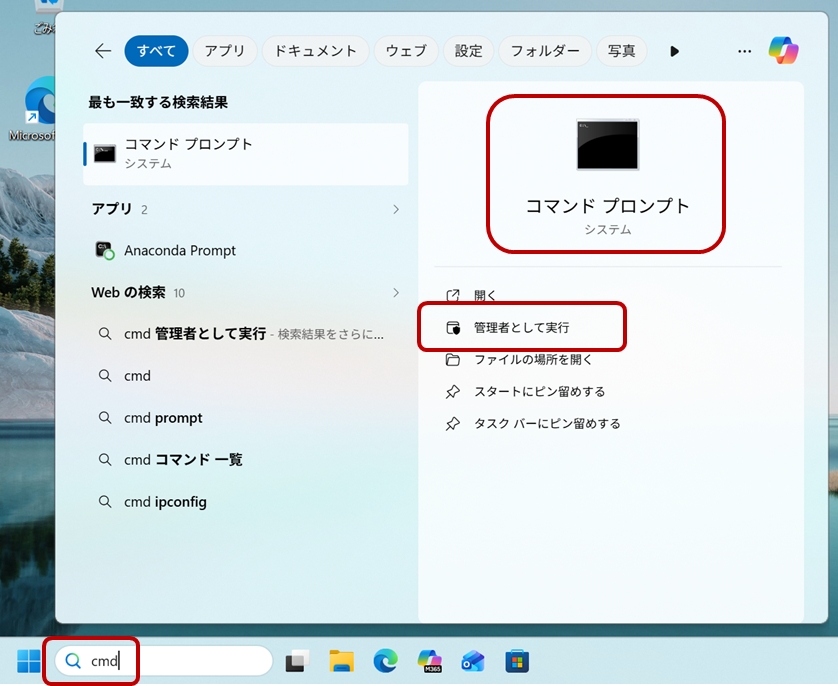Open the Copilot icon in search header

pyautogui.click(x=783, y=51)
